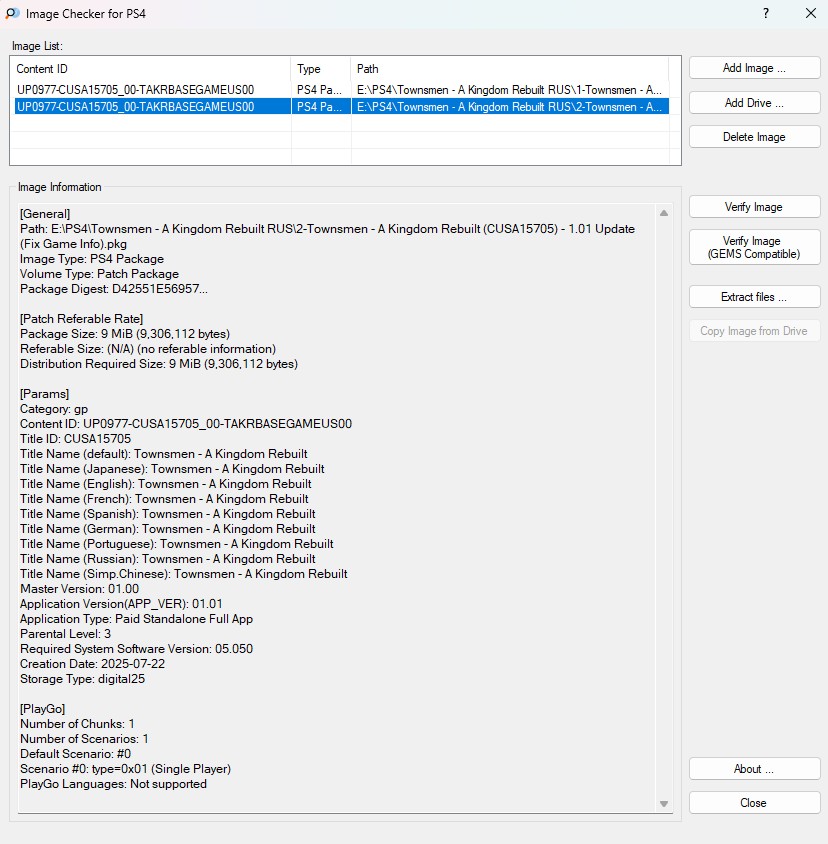Select the highlighted row with path 2-Townsmen
Screen dimensions: 828x844
[x=342, y=107]
